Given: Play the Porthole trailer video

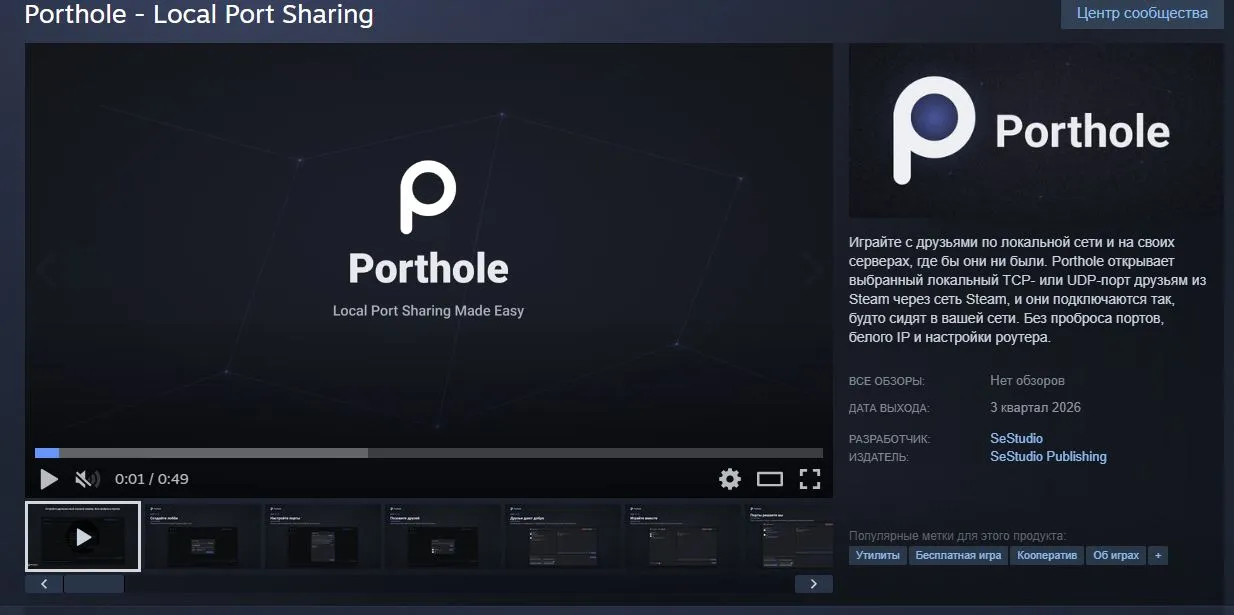Looking at the screenshot, I should point(48,479).
